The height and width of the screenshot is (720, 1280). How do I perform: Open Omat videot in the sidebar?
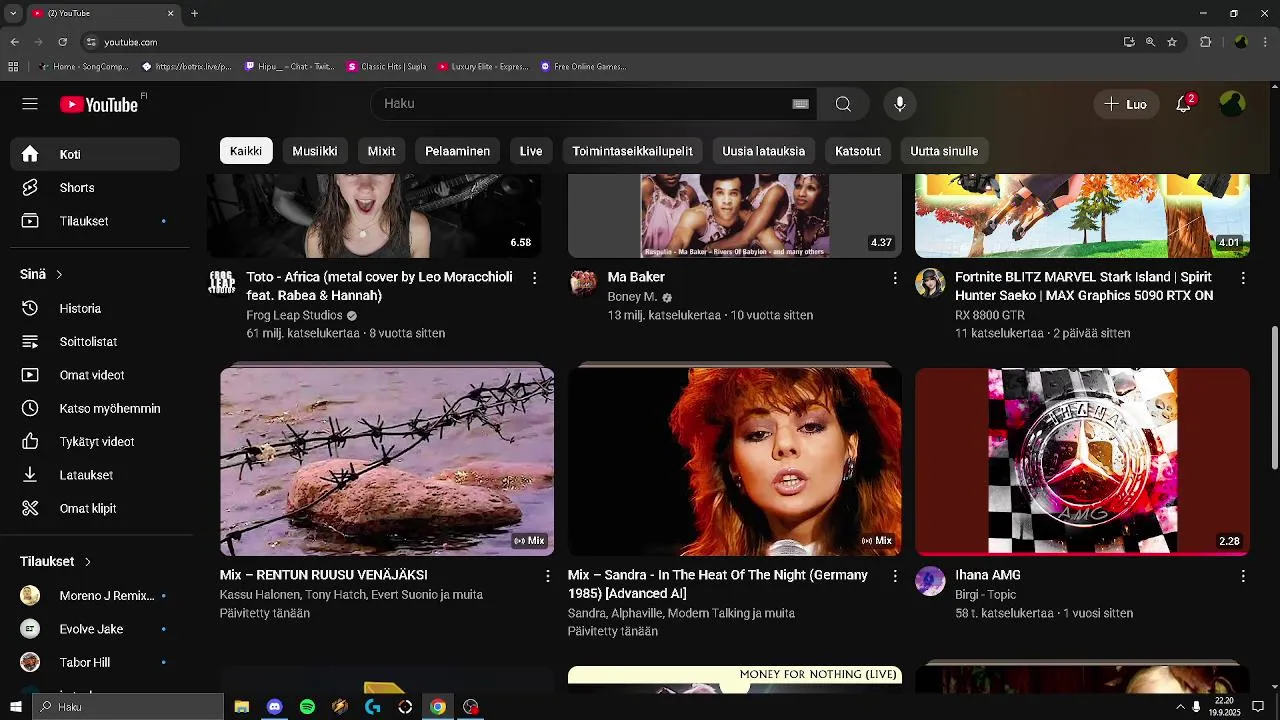tap(95, 375)
